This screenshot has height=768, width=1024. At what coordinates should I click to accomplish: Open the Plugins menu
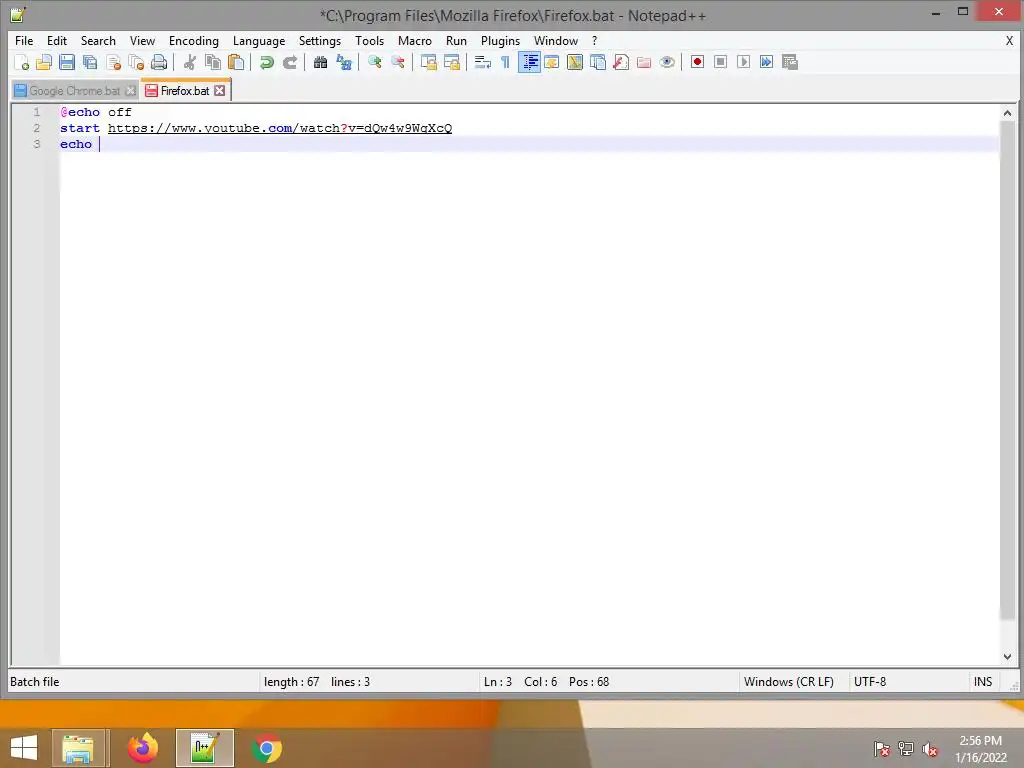point(500,40)
